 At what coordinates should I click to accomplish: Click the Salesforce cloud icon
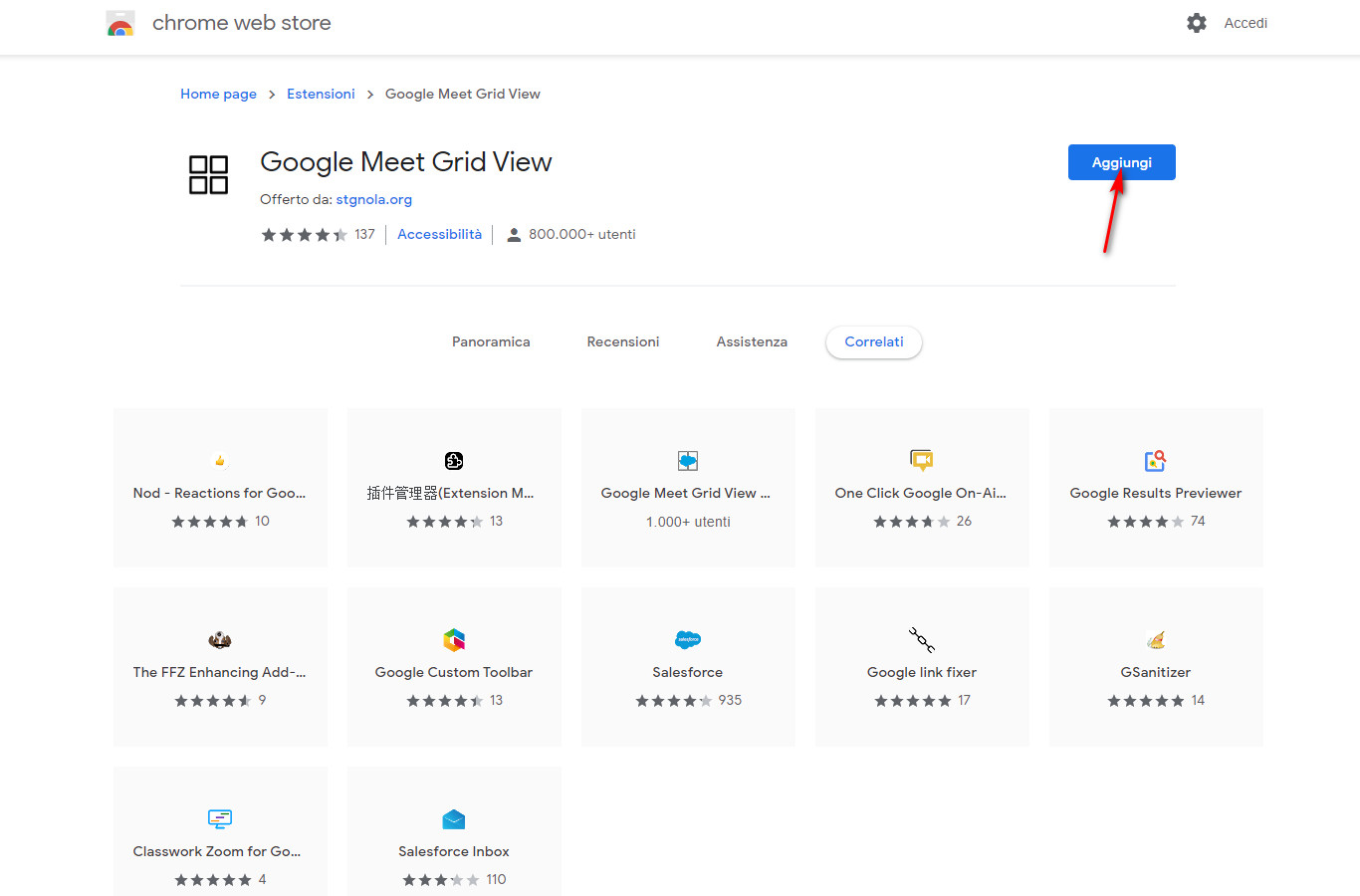pos(688,640)
